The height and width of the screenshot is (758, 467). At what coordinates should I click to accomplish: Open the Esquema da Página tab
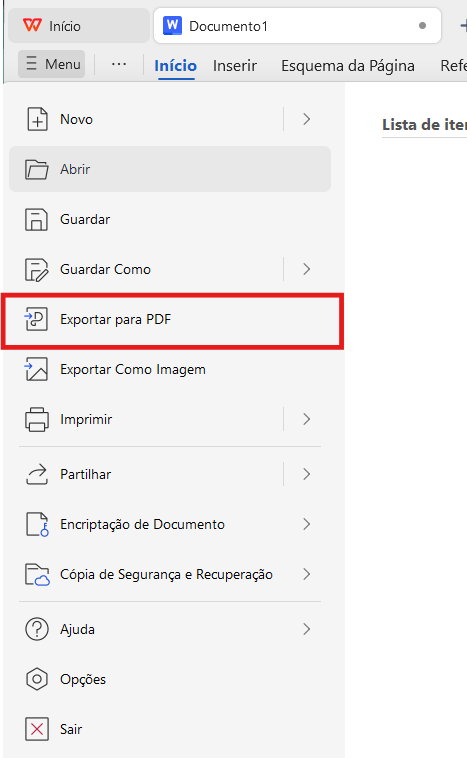(348, 66)
